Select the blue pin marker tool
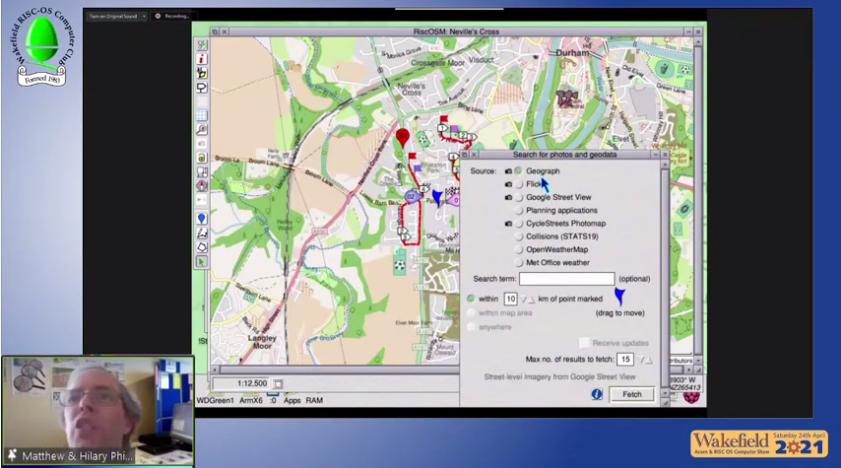Viewport: 841px width, 468px height. tap(202, 219)
